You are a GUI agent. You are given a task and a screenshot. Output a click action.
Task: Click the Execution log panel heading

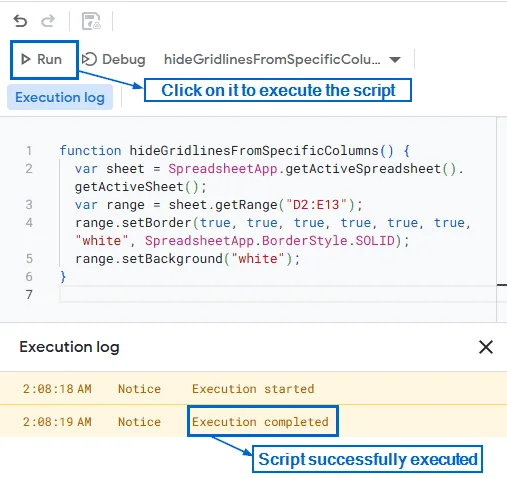click(69, 347)
